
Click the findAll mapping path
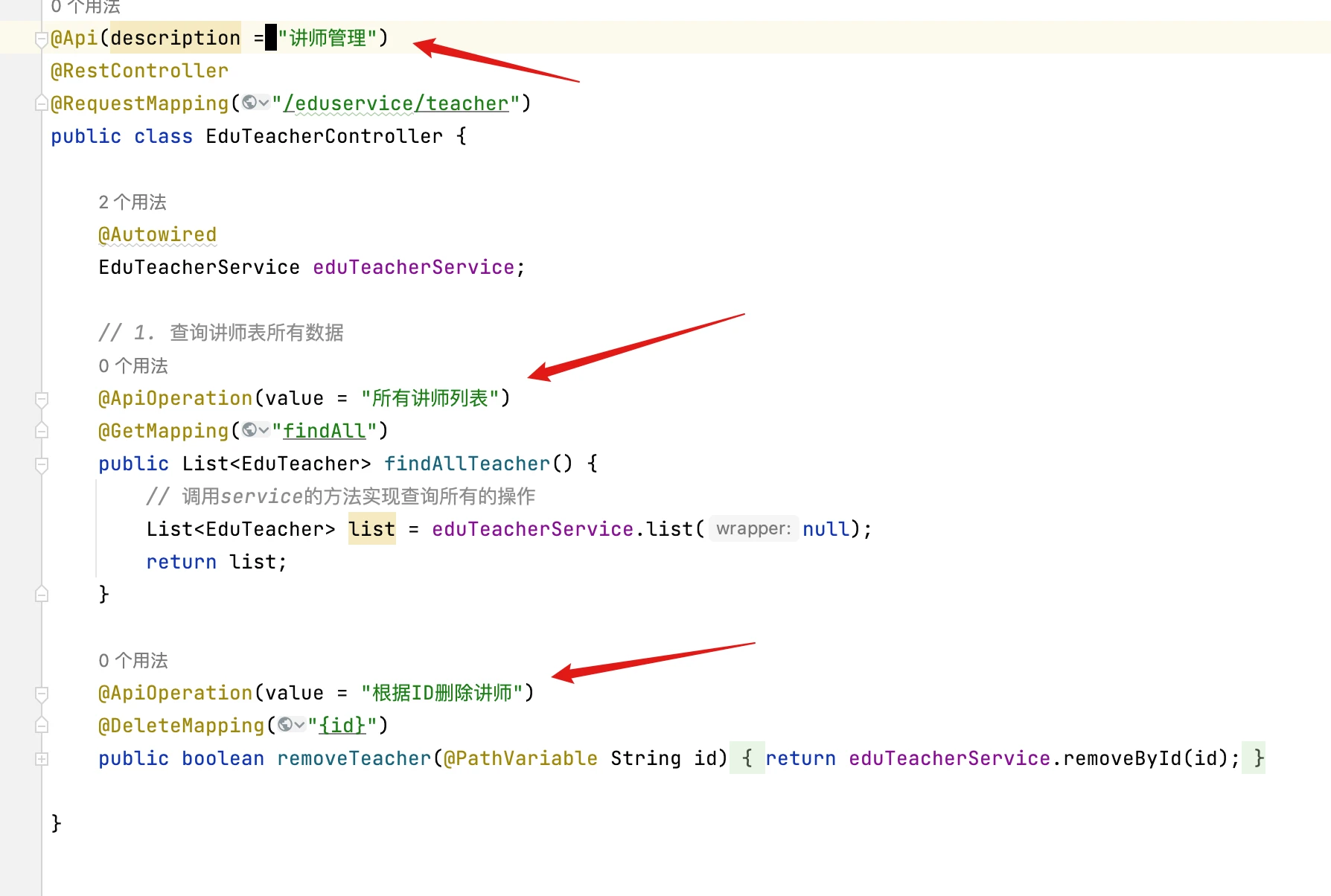325,431
